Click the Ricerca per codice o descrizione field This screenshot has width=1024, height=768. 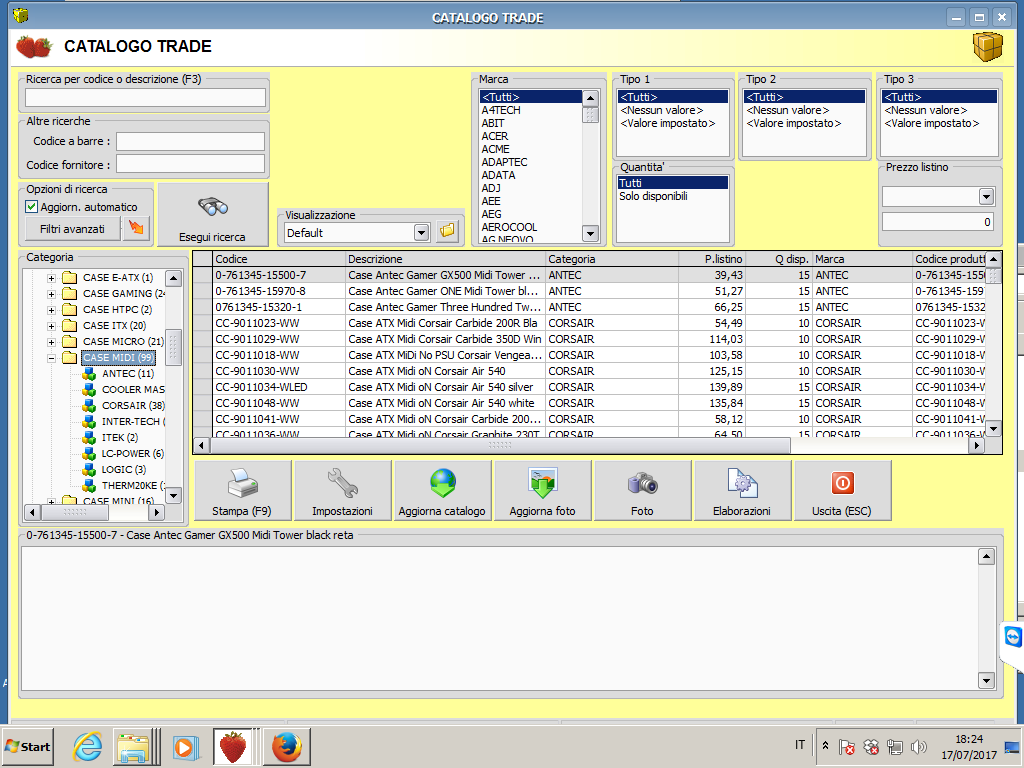[146, 97]
